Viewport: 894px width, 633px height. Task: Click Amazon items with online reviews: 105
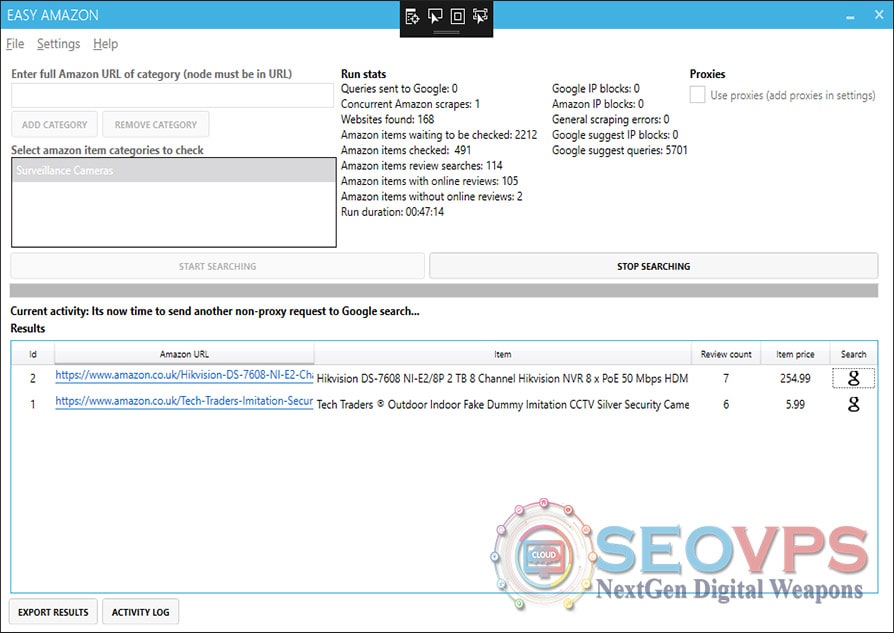pyautogui.click(x=430, y=181)
